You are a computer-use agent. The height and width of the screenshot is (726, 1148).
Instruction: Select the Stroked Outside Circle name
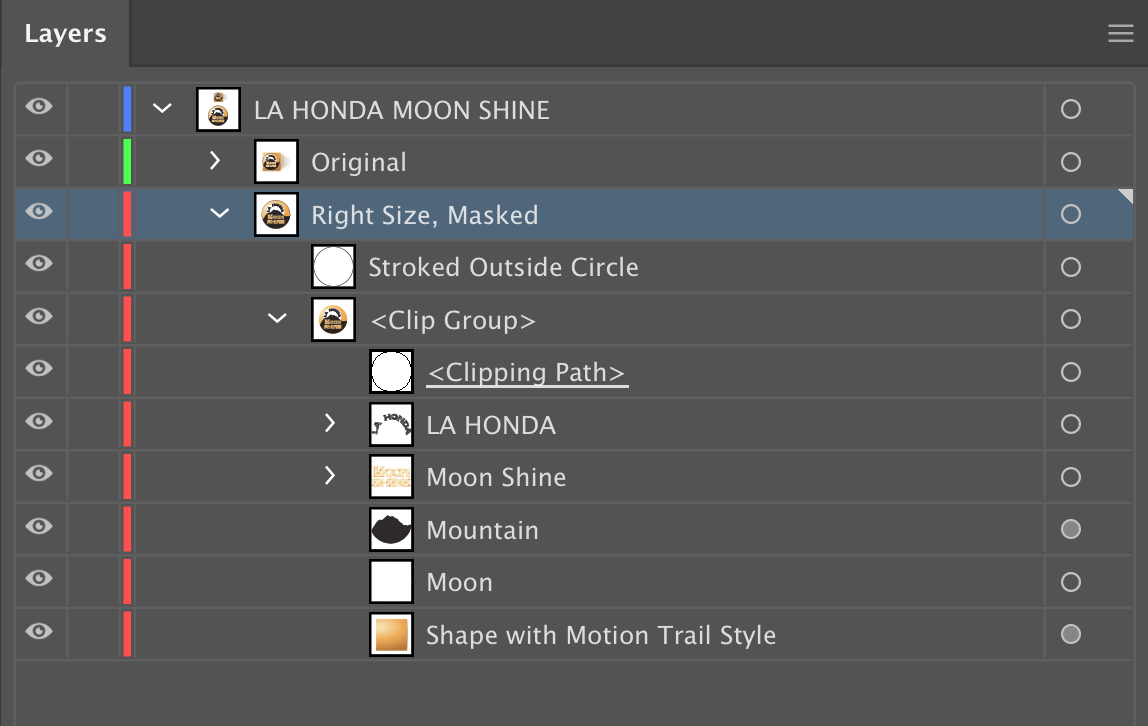coord(503,267)
